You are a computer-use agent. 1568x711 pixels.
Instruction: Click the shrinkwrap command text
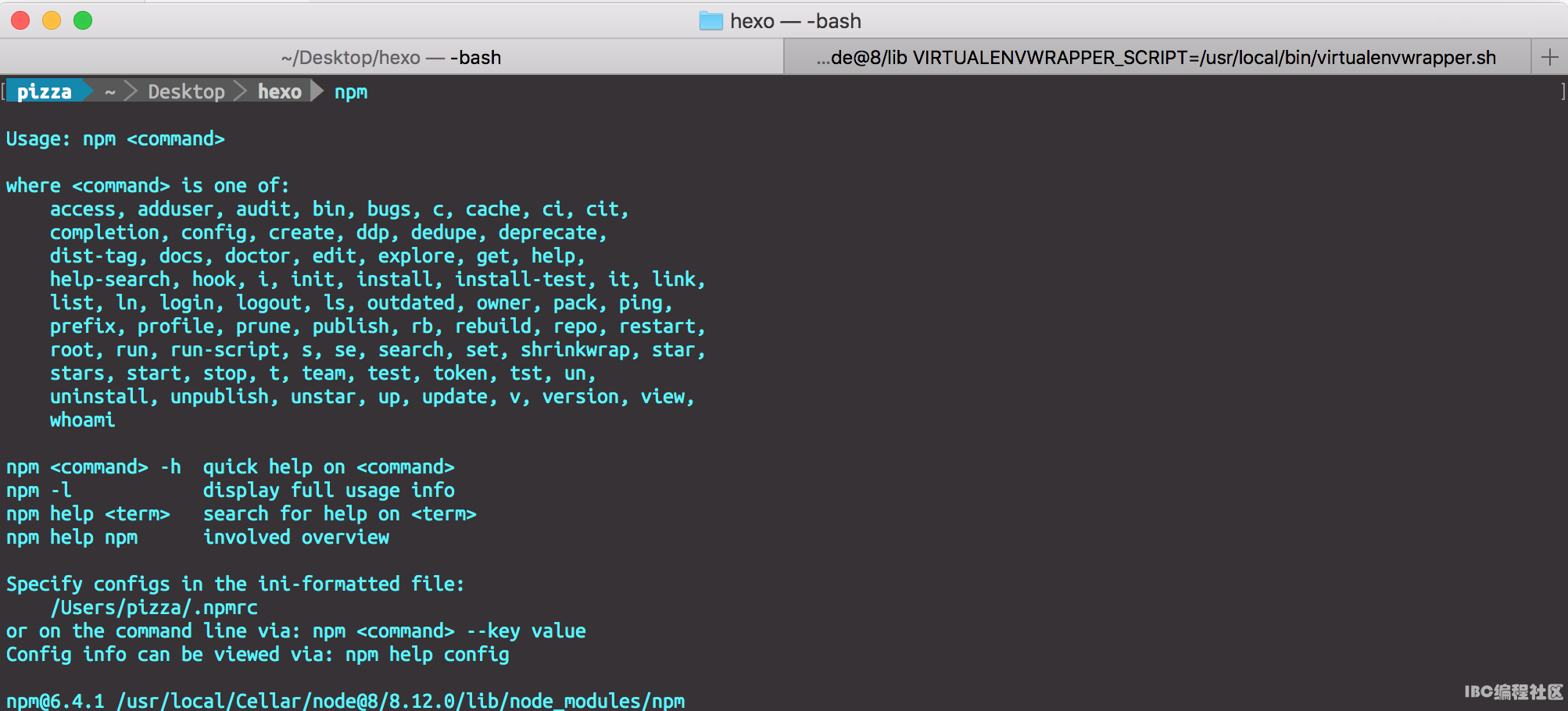tap(575, 350)
